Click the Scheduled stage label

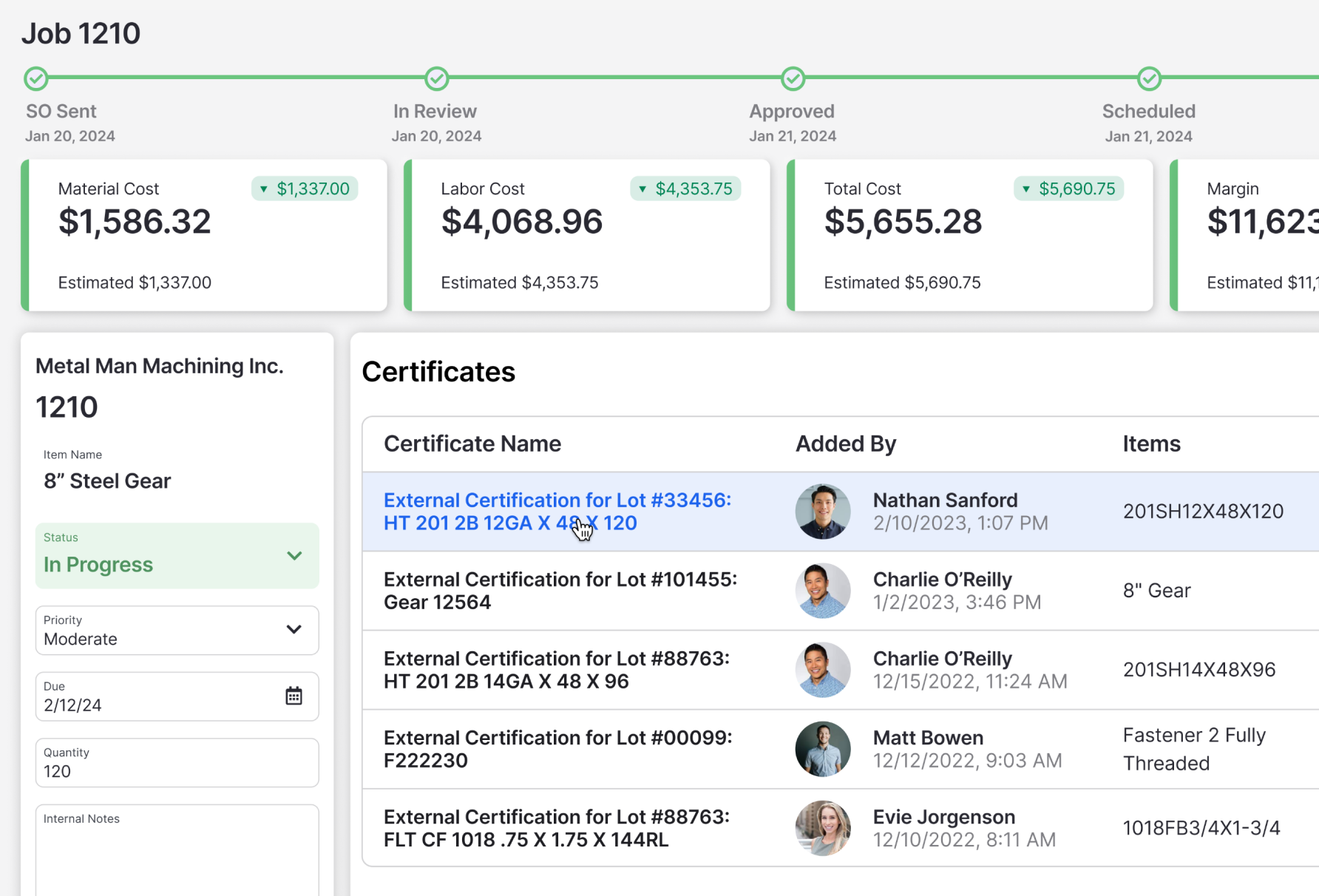(x=1149, y=111)
